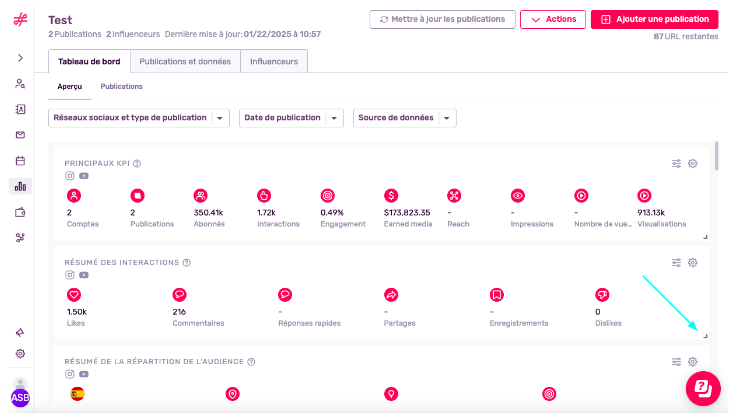
Task: Click the Reach KPI icon
Action: [454, 196]
